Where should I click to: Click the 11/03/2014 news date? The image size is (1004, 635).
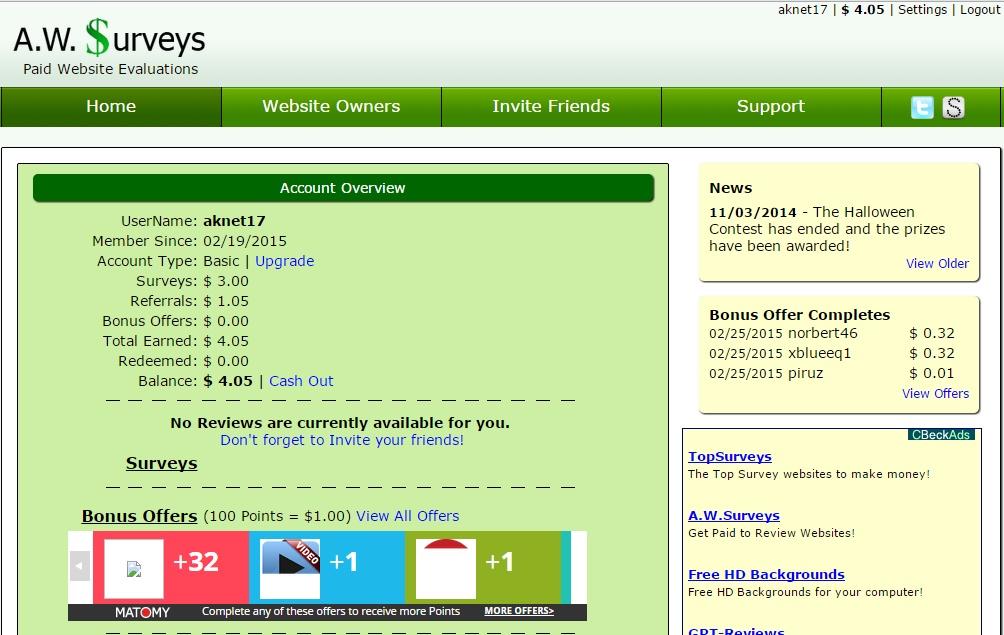(753, 213)
